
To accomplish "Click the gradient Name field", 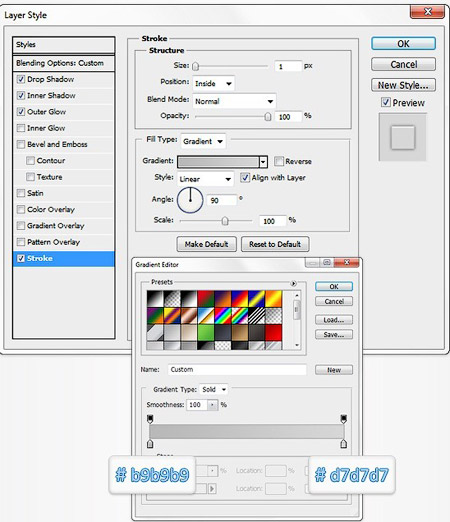I will click(x=237, y=370).
